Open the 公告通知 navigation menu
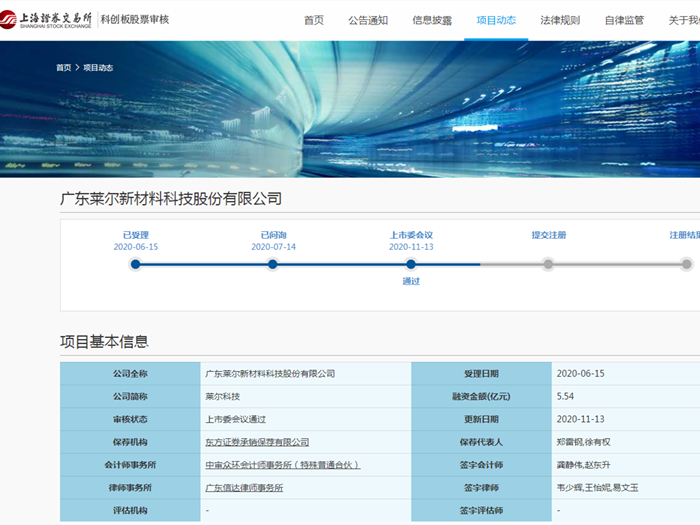 click(368, 20)
